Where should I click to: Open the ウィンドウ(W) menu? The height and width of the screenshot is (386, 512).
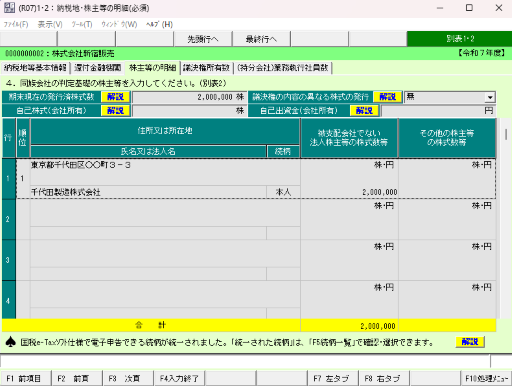[x=119, y=24]
